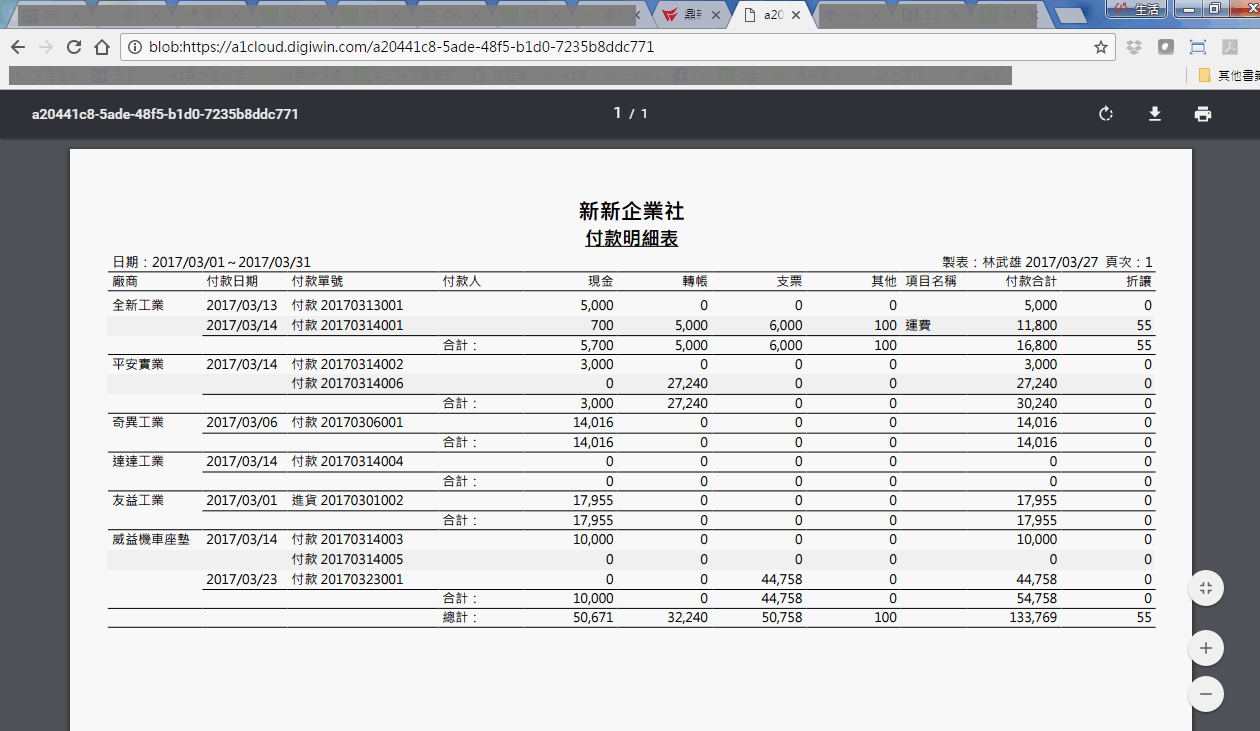Click payment number 付款 20170314002

(347, 364)
